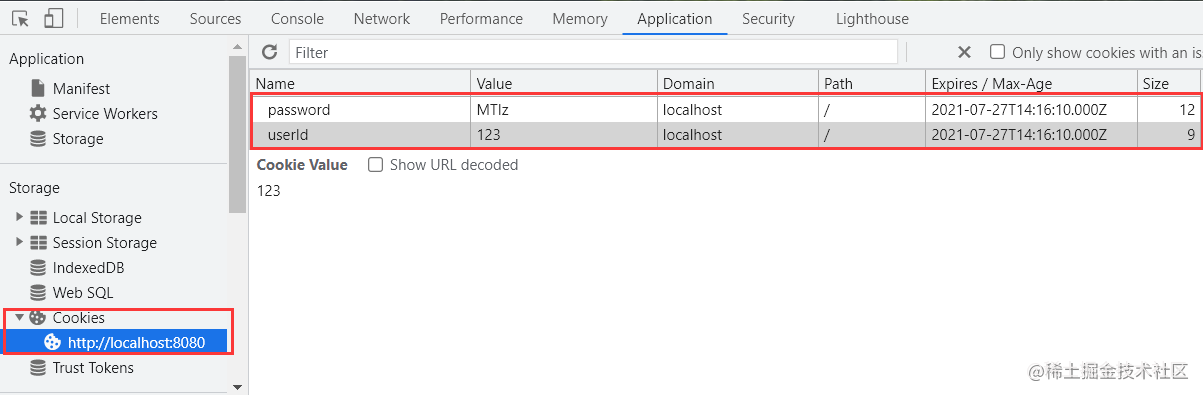Click the Trust Tokens database icon
This screenshot has width=1203, height=395.
(x=38, y=367)
